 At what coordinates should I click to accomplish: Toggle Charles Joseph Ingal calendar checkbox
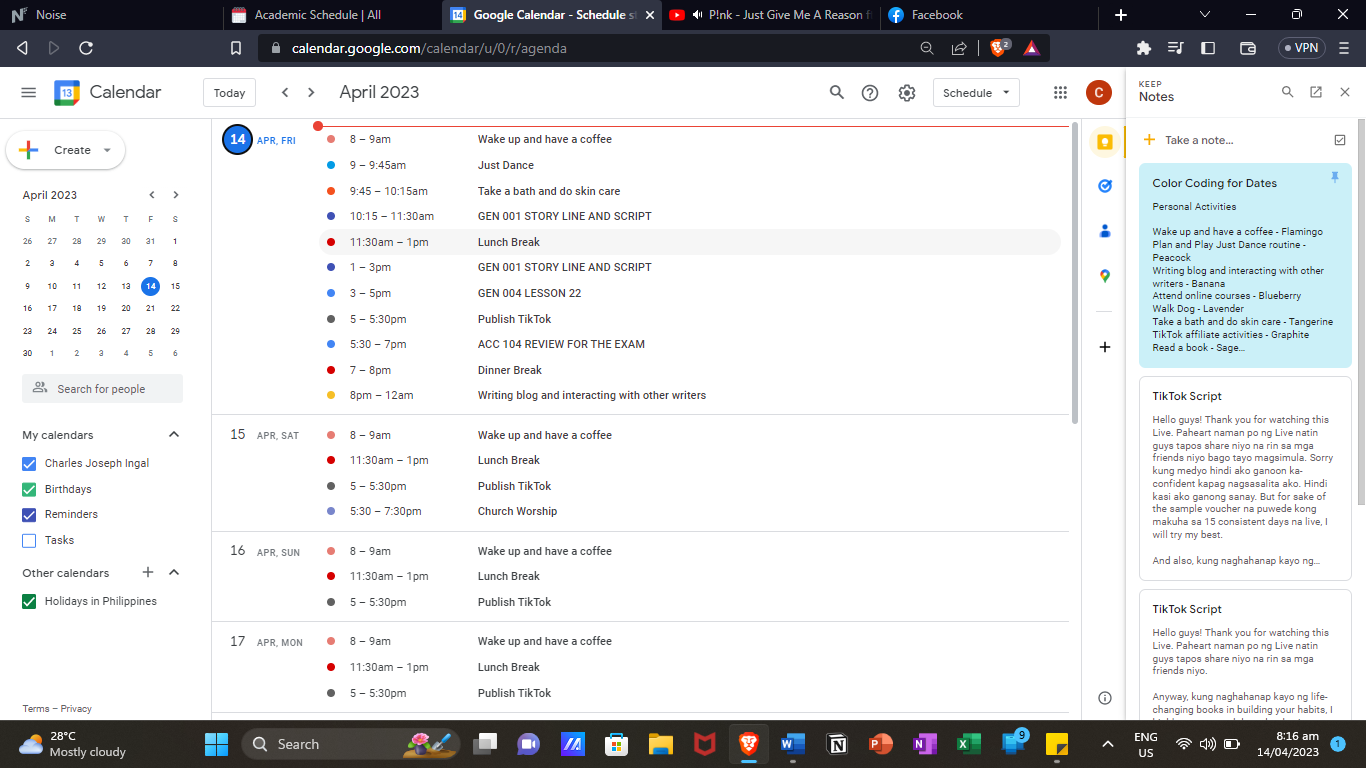29,464
